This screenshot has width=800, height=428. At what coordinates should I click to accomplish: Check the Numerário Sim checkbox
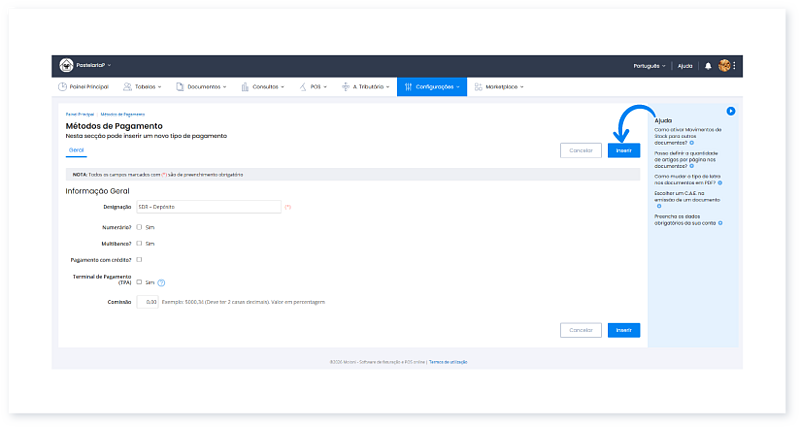pos(139,227)
